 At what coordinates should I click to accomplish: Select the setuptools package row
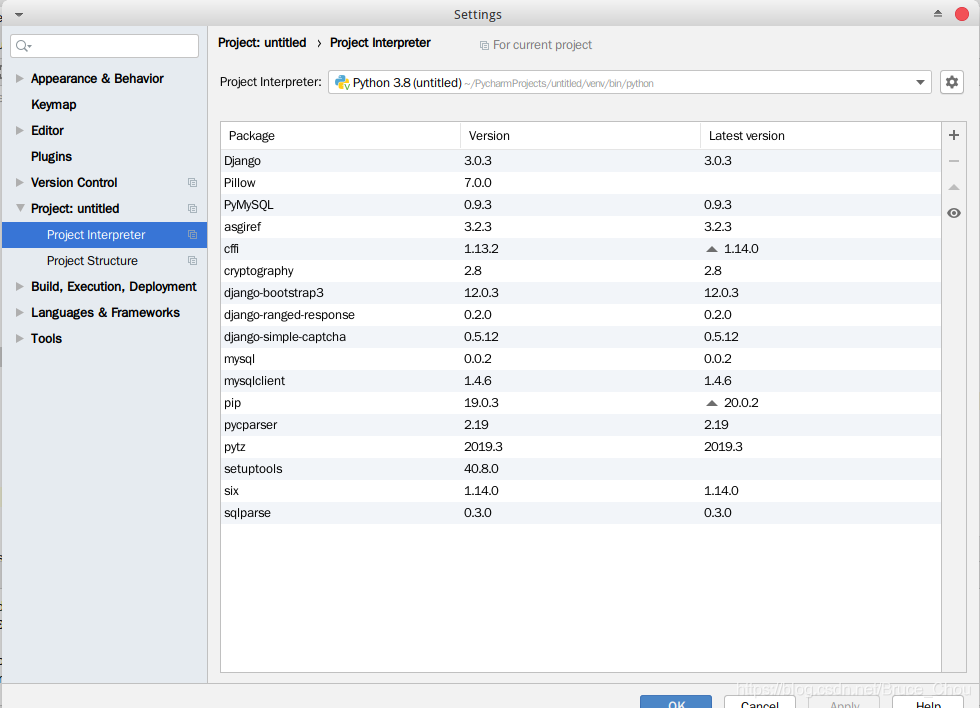(581, 469)
